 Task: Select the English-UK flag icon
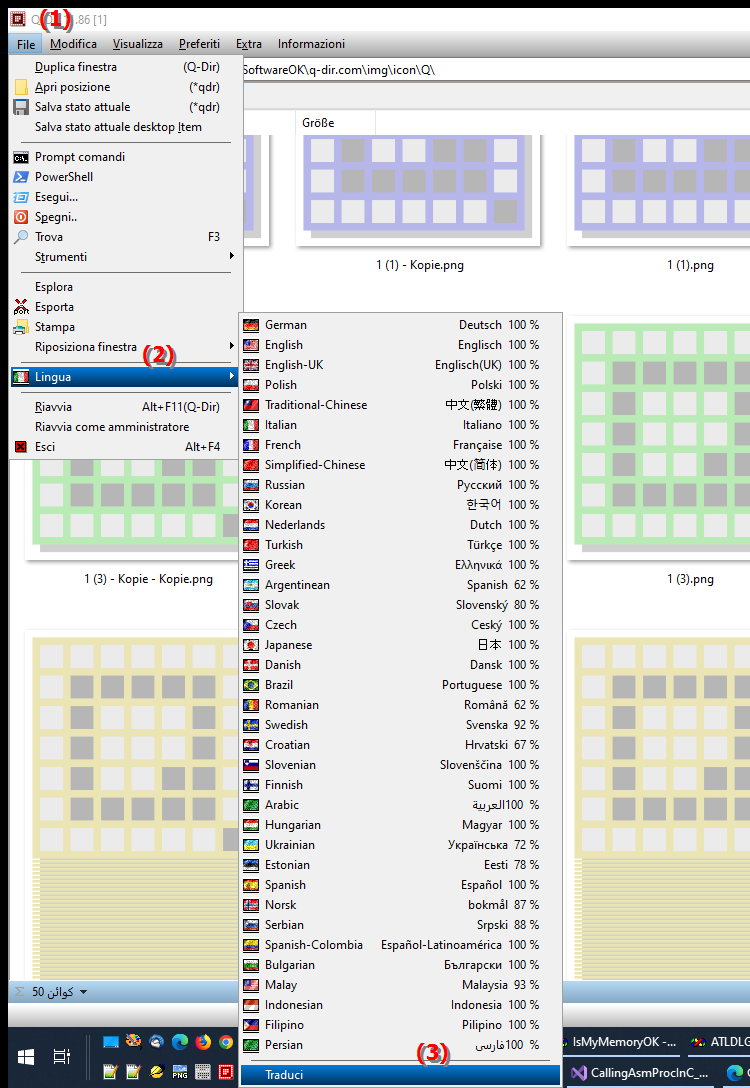[x=251, y=365]
